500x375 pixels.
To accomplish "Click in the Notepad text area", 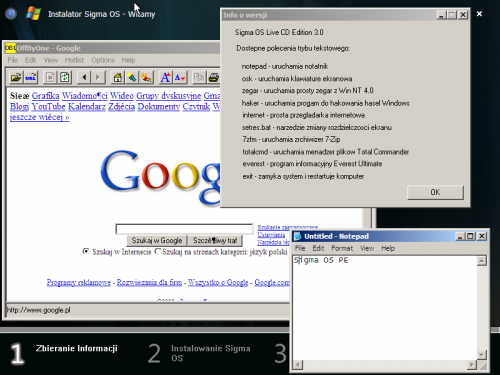I will click(384, 308).
